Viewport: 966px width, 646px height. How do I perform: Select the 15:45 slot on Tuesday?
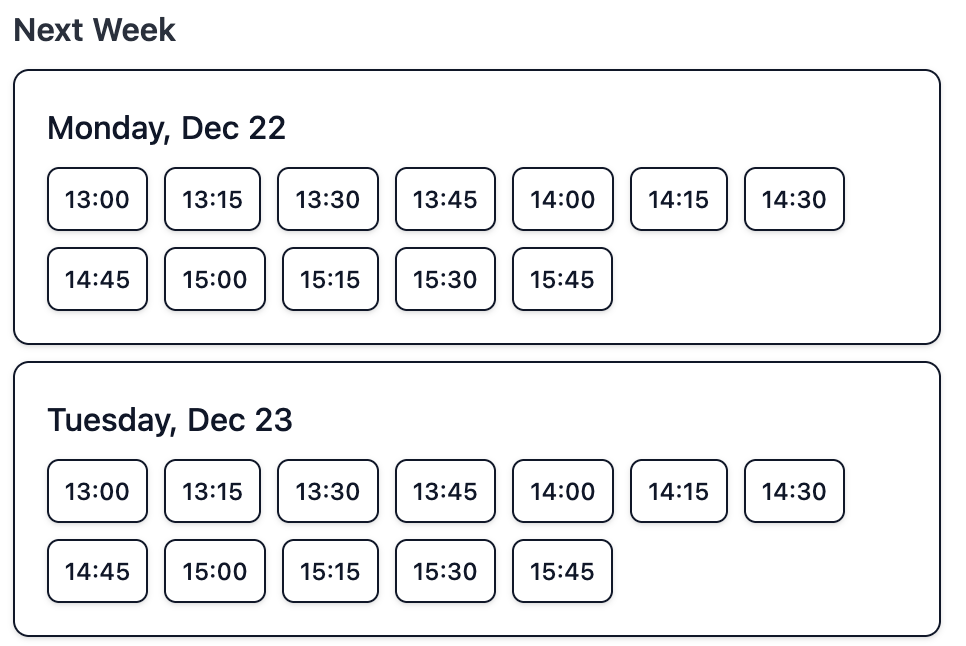(x=562, y=571)
